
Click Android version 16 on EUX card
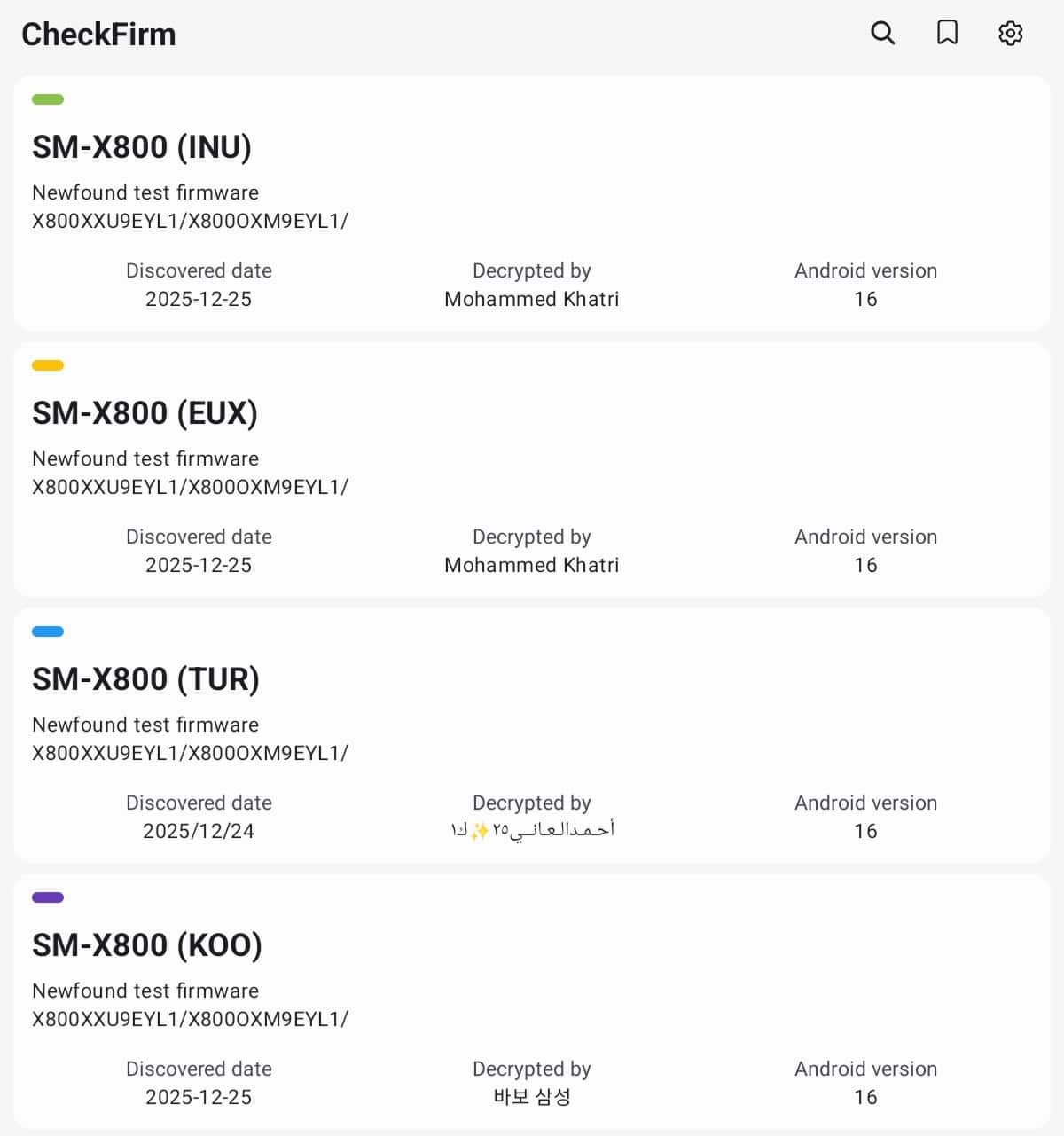pos(865,565)
